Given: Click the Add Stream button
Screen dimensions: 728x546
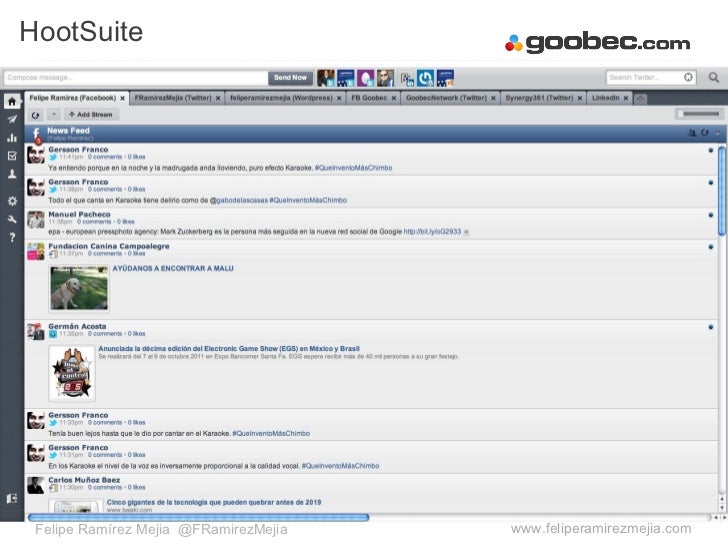Looking at the screenshot, I should (91, 115).
